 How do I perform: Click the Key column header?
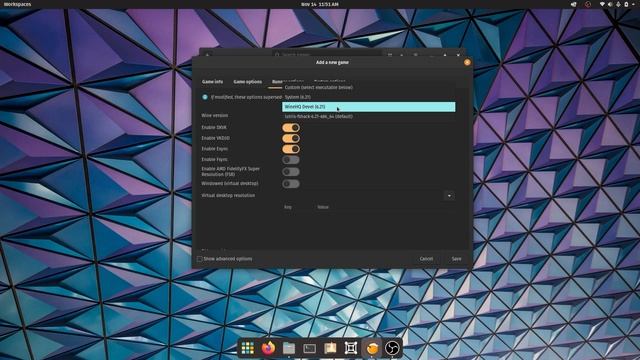click(x=288, y=207)
